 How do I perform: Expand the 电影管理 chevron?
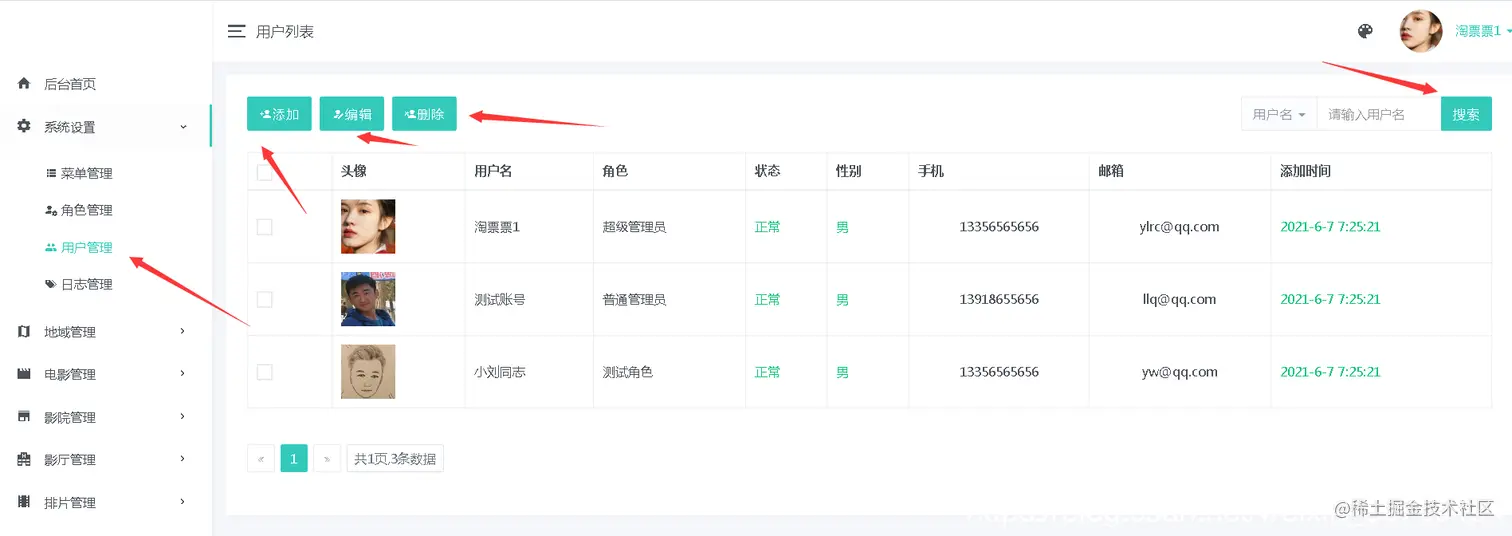(183, 373)
